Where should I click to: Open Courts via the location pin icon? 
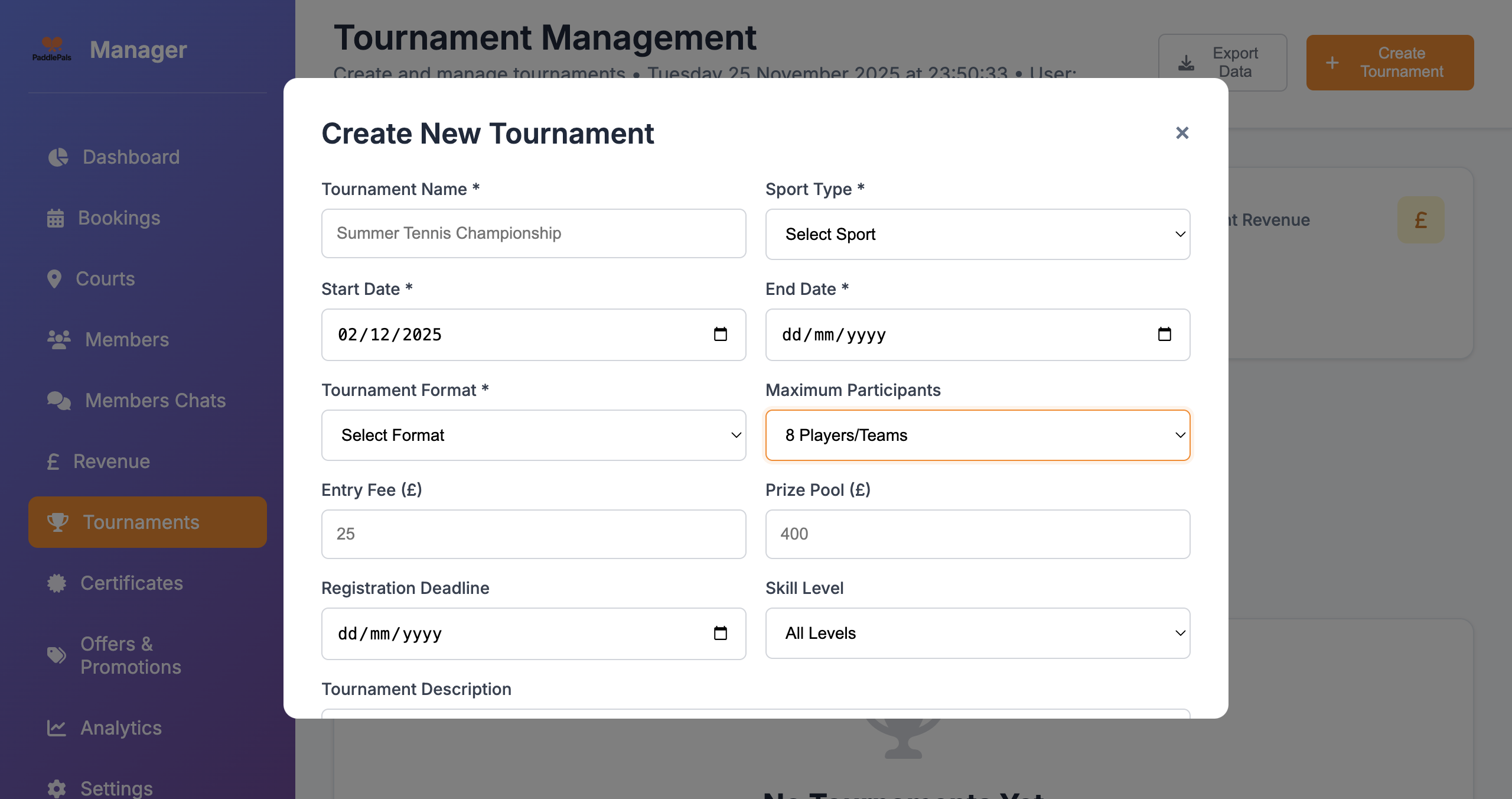pos(55,278)
